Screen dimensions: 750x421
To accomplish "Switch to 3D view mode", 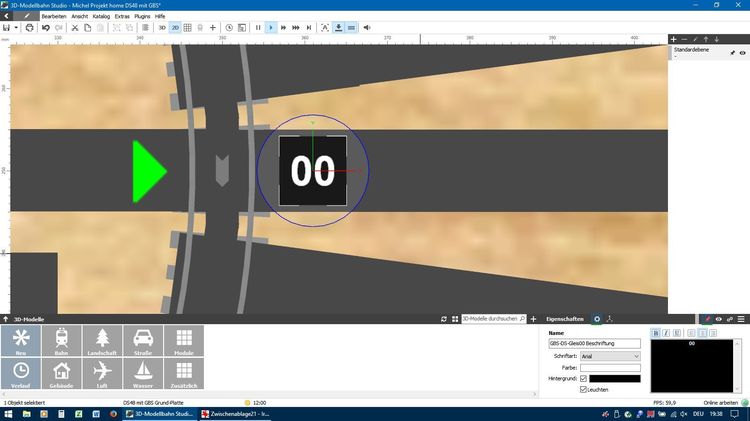I will 162,28.
